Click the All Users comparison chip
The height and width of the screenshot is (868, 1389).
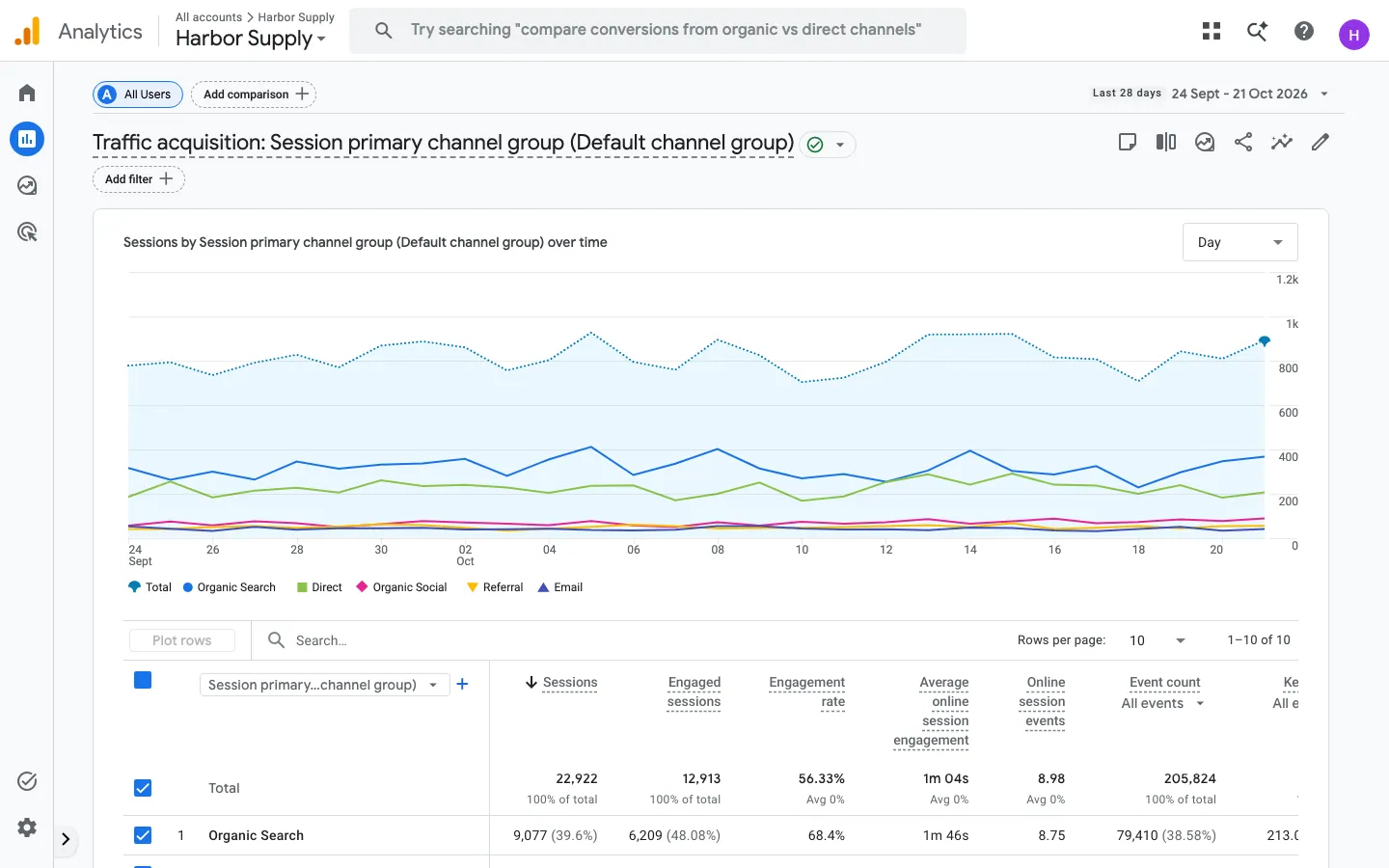[x=138, y=95]
